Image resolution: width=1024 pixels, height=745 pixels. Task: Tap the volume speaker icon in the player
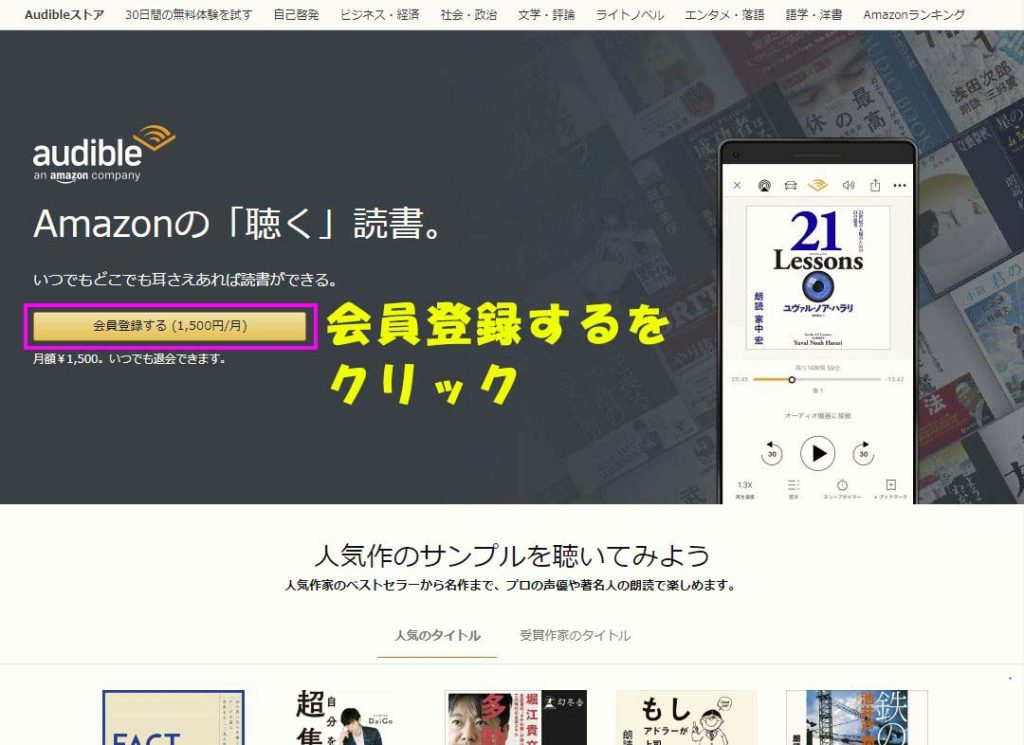tap(848, 185)
